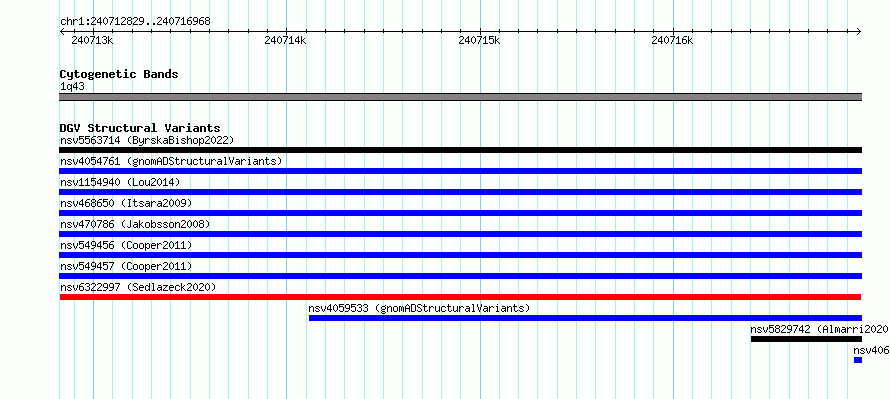The height and width of the screenshot is (399, 890).
Task: Select the black nsv5563714 variant bar
Action: point(460,150)
